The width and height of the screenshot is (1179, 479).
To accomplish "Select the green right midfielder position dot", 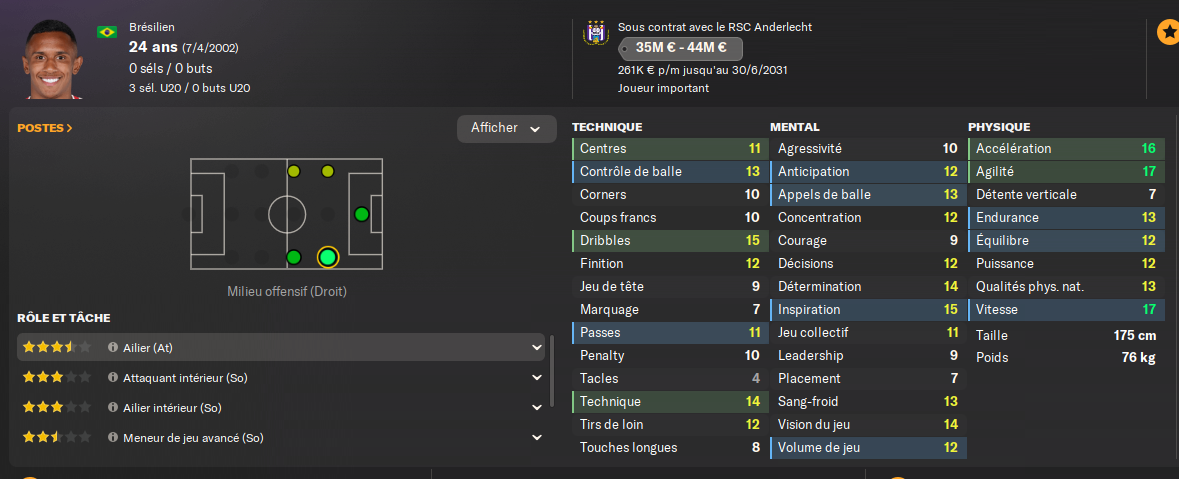I will tap(293, 257).
